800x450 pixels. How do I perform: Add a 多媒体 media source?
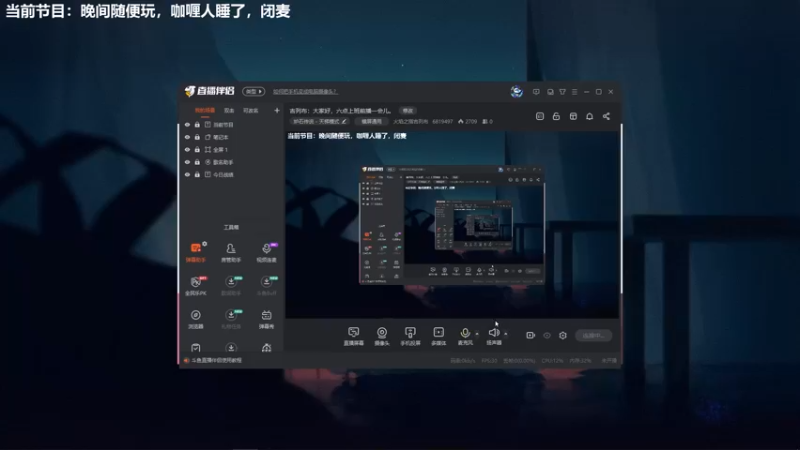point(438,336)
